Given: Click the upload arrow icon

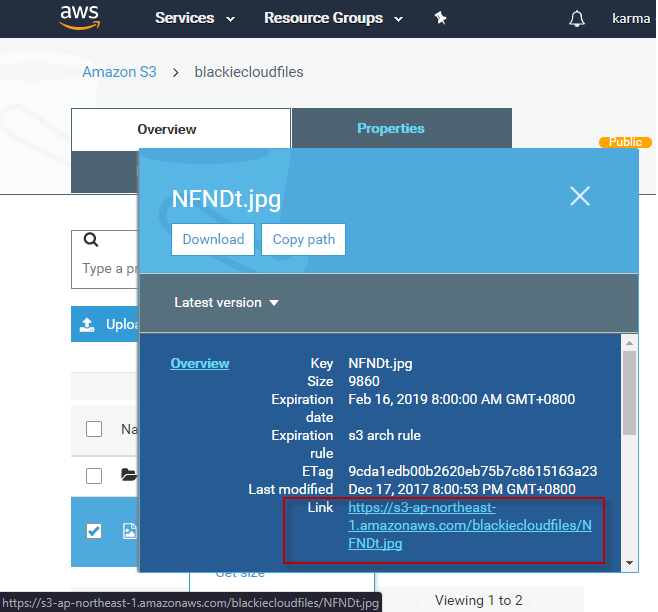Looking at the screenshot, I should tap(88, 324).
